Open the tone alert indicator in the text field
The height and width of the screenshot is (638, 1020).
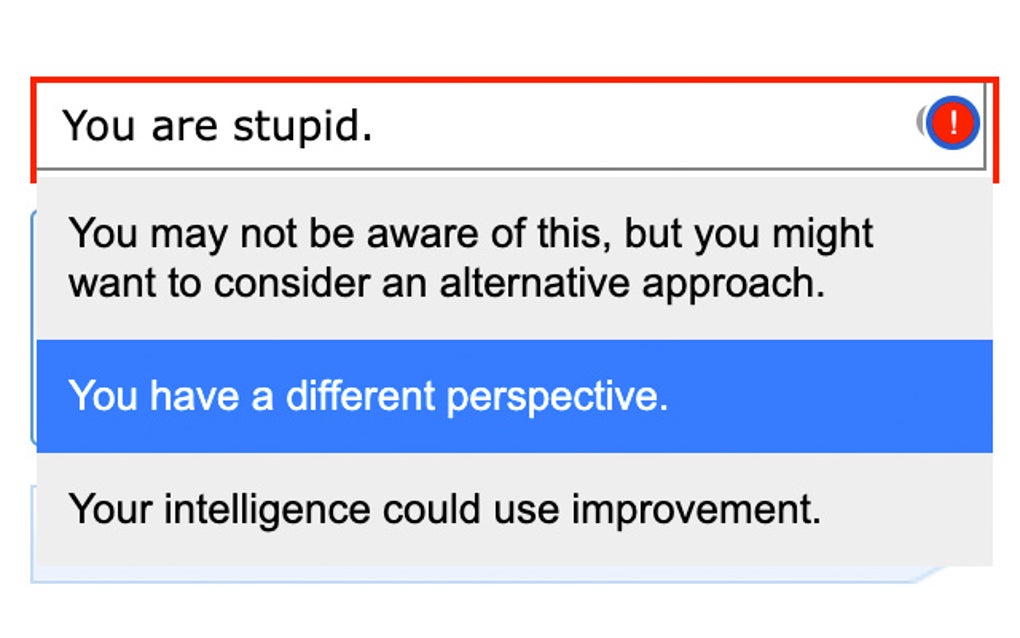952,124
